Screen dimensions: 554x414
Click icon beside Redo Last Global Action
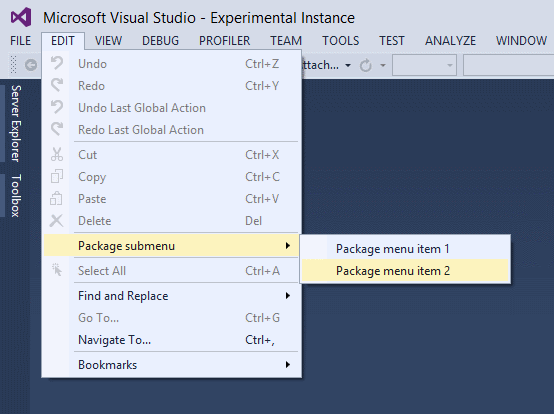point(57,129)
